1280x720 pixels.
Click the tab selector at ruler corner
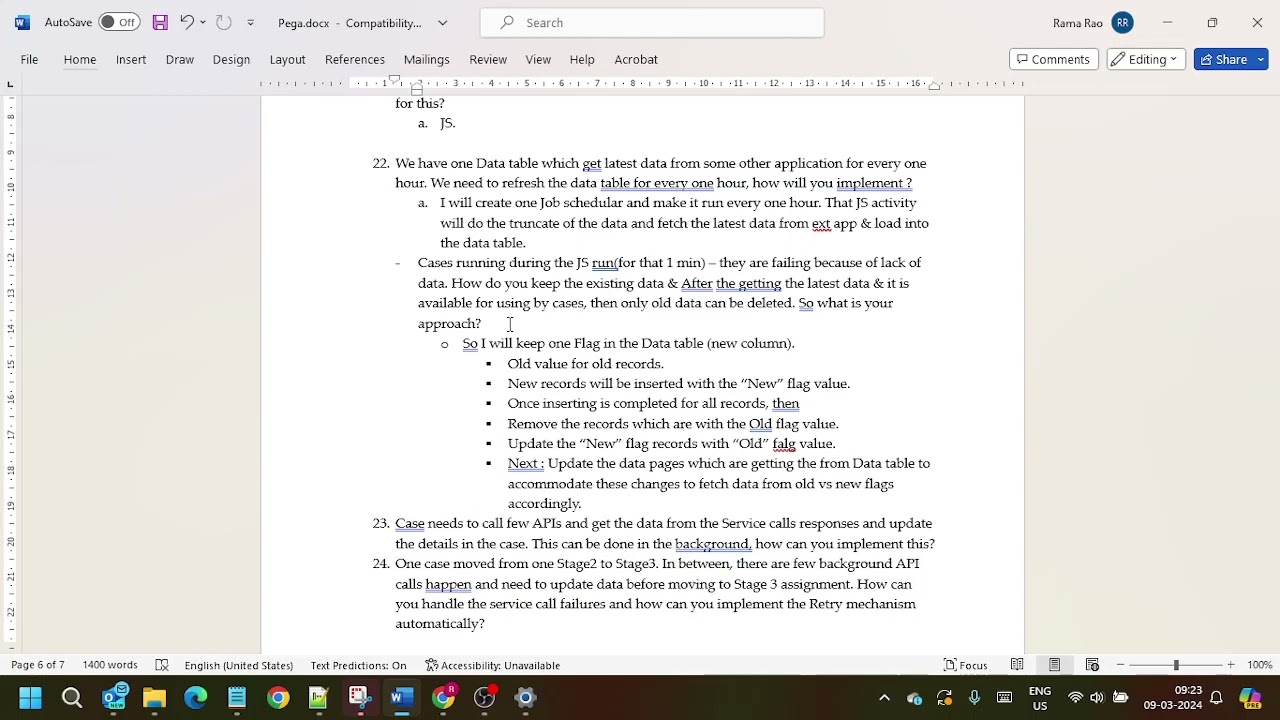(x=10, y=84)
